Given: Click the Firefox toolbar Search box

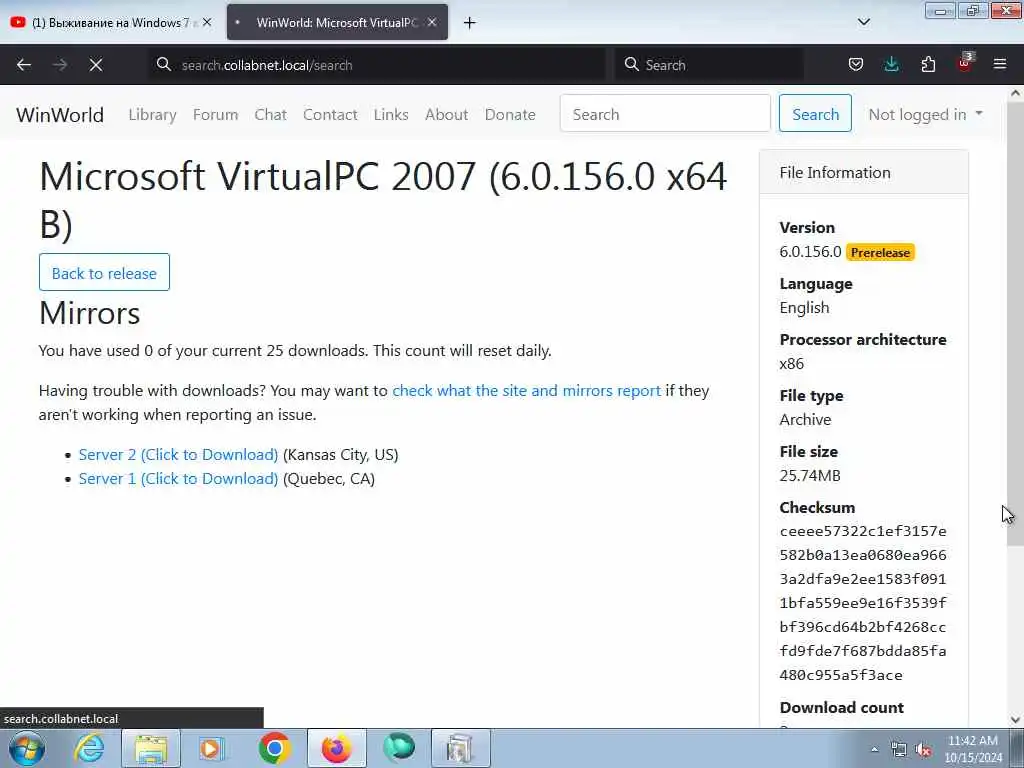Looking at the screenshot, I should click(x=709, y=65).
